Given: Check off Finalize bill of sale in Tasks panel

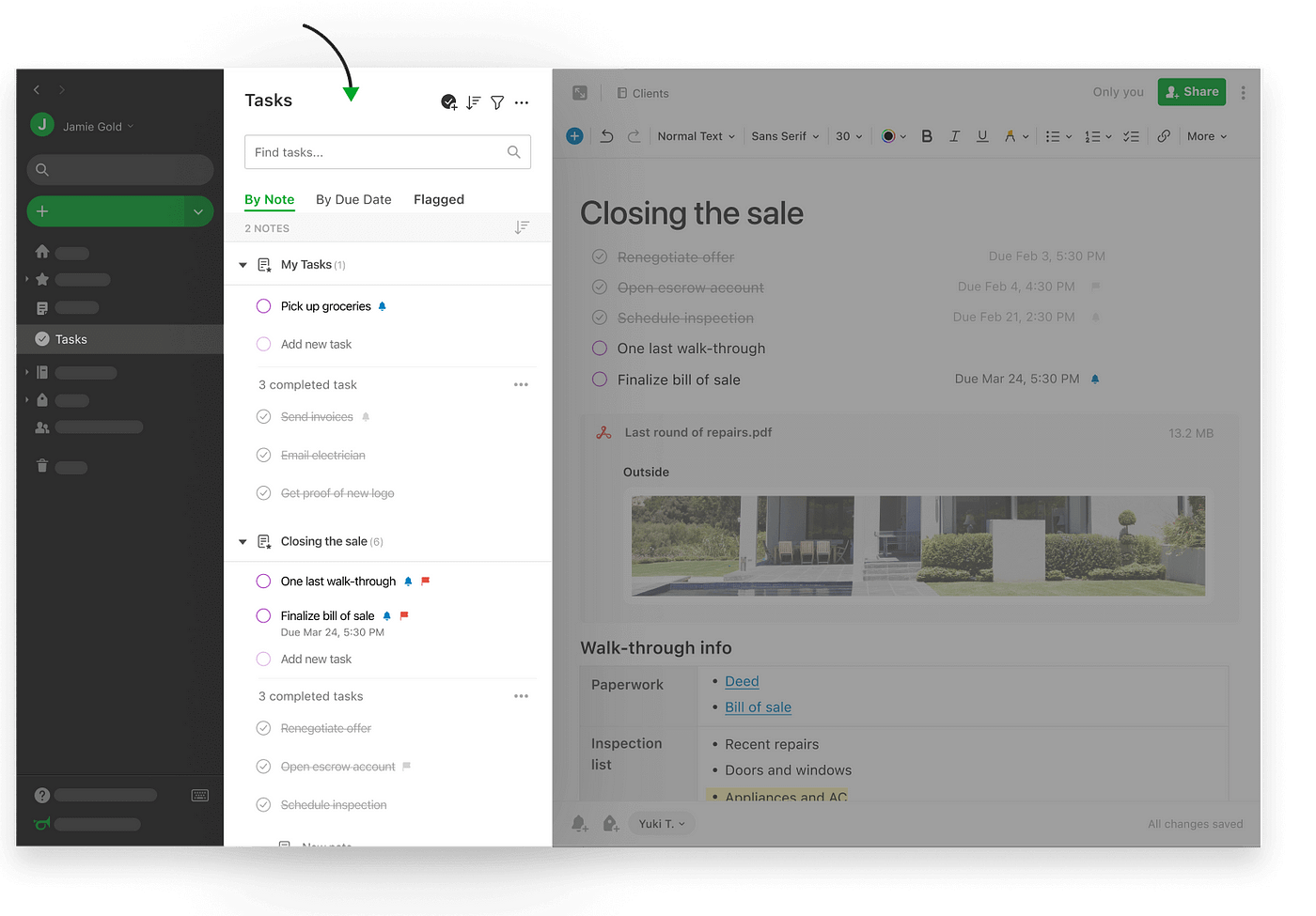Looking at the screenshot, I should [x=264, y=616].
